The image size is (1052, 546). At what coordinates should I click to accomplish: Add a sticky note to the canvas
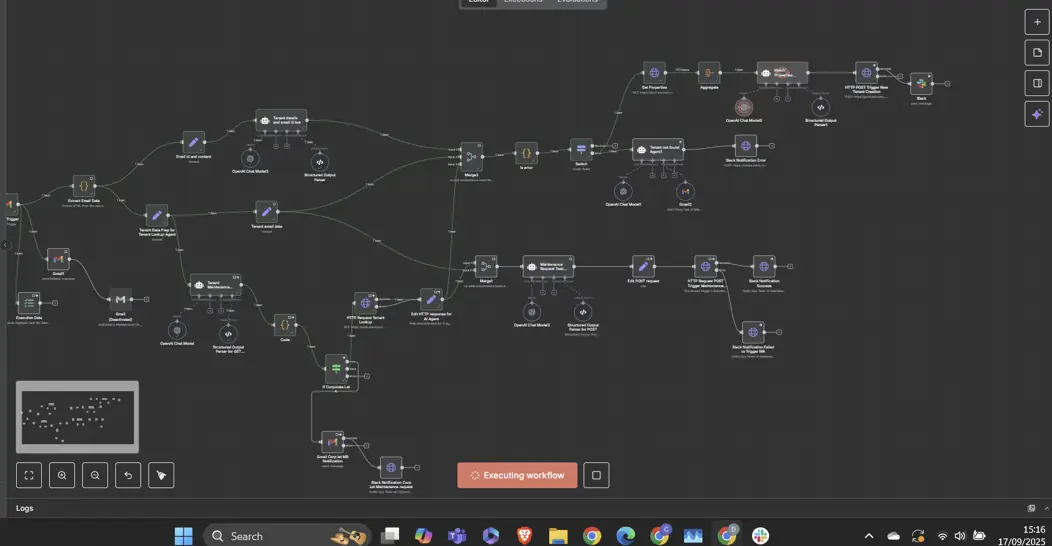[x=1037, y=52]
